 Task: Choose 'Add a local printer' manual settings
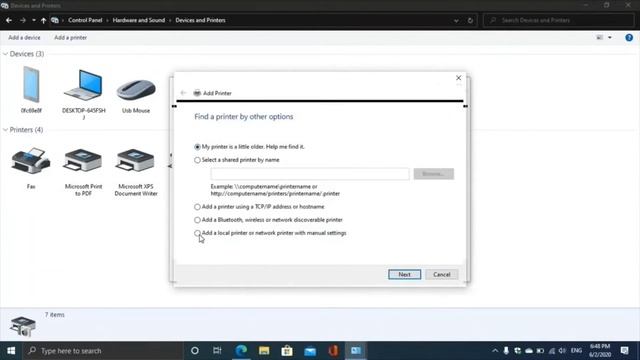tap(198, 233)
